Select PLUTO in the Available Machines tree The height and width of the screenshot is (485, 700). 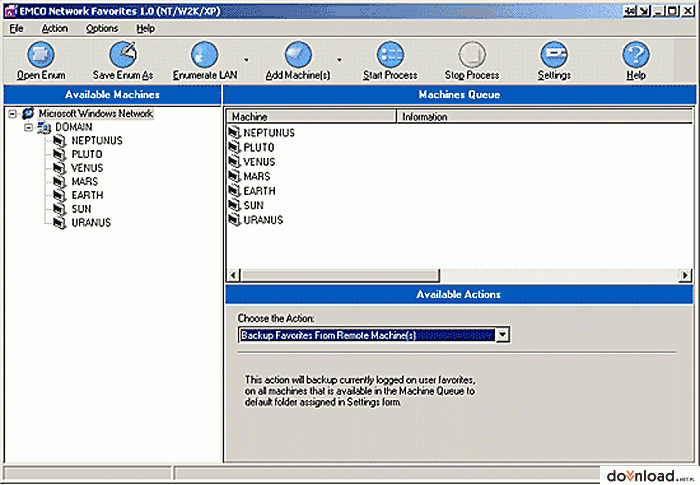pos(87,155)
